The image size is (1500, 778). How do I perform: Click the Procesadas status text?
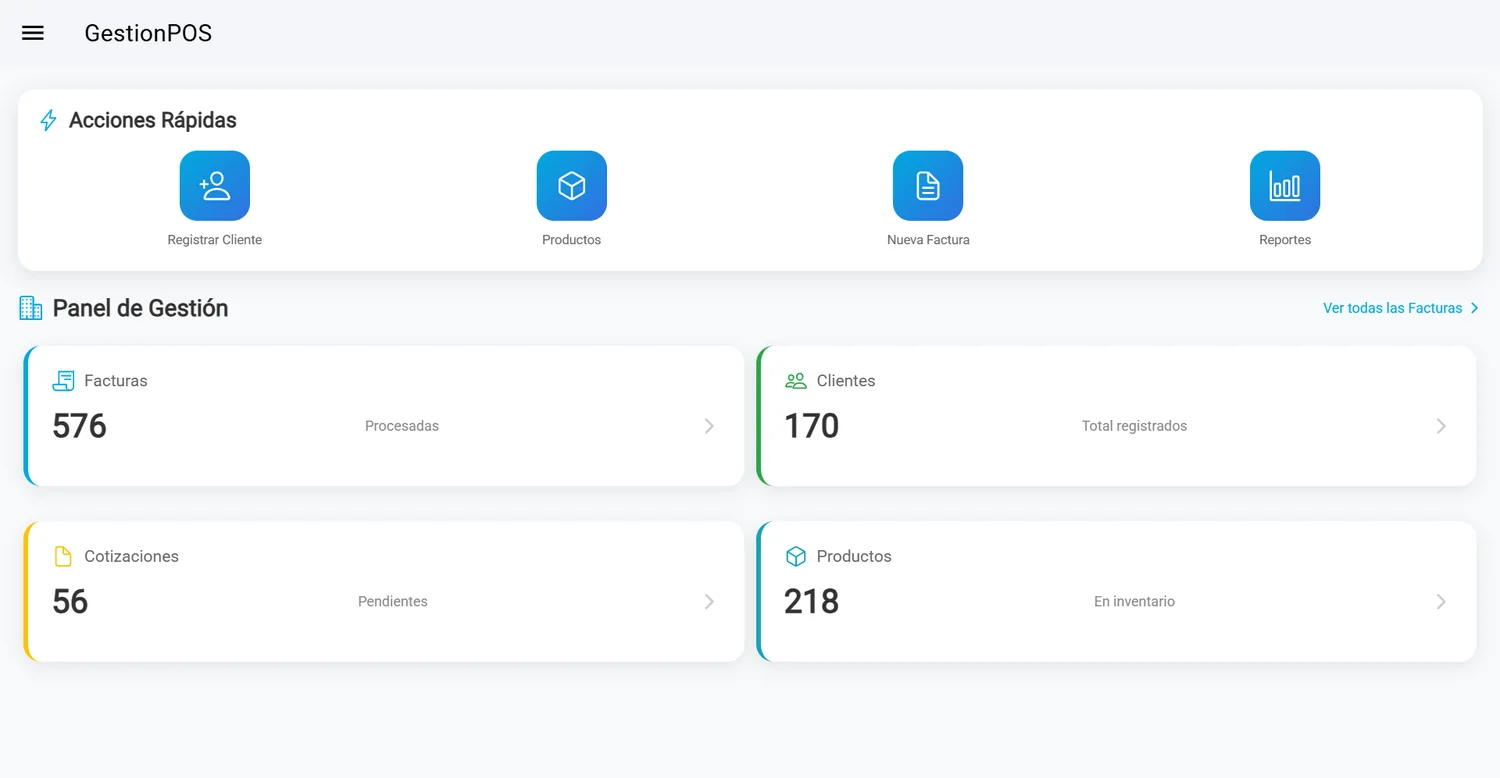point(402,426)
